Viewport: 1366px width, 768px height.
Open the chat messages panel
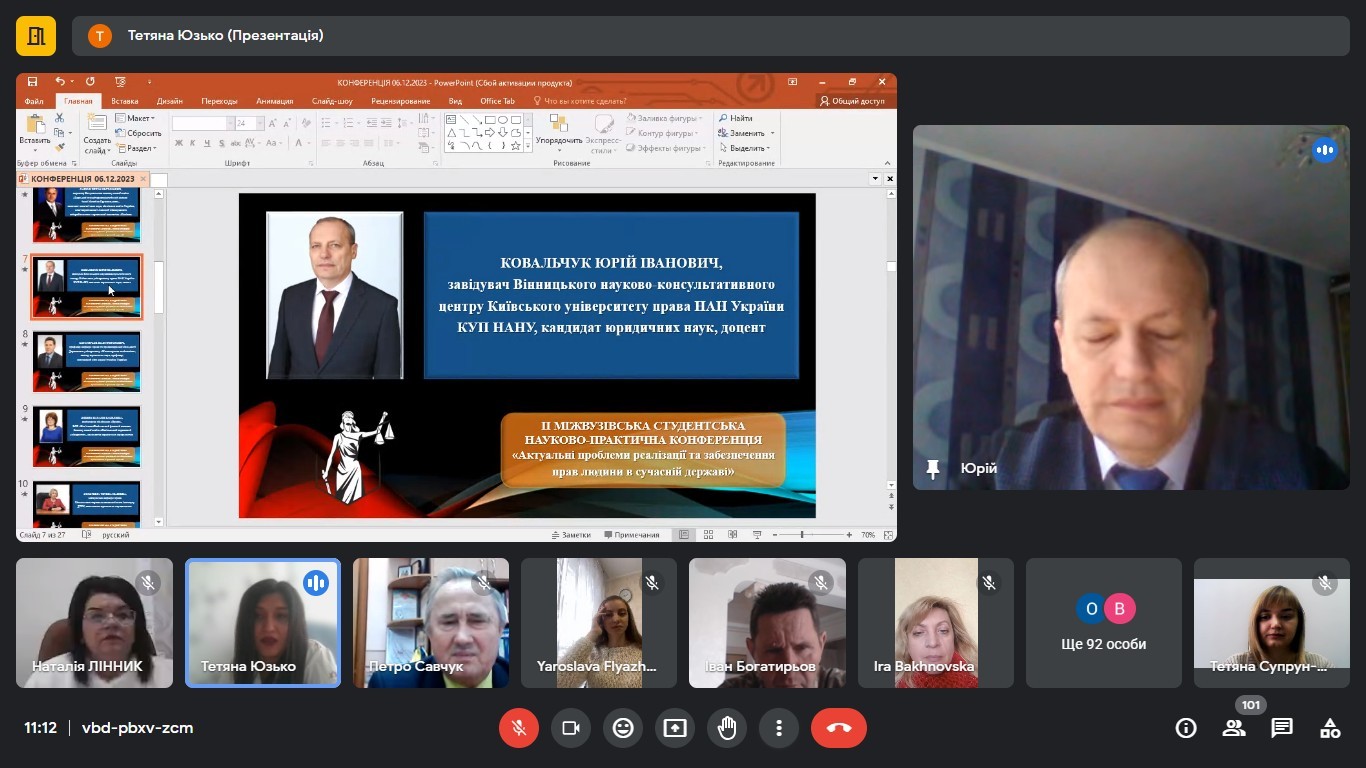coord(1282,728)
